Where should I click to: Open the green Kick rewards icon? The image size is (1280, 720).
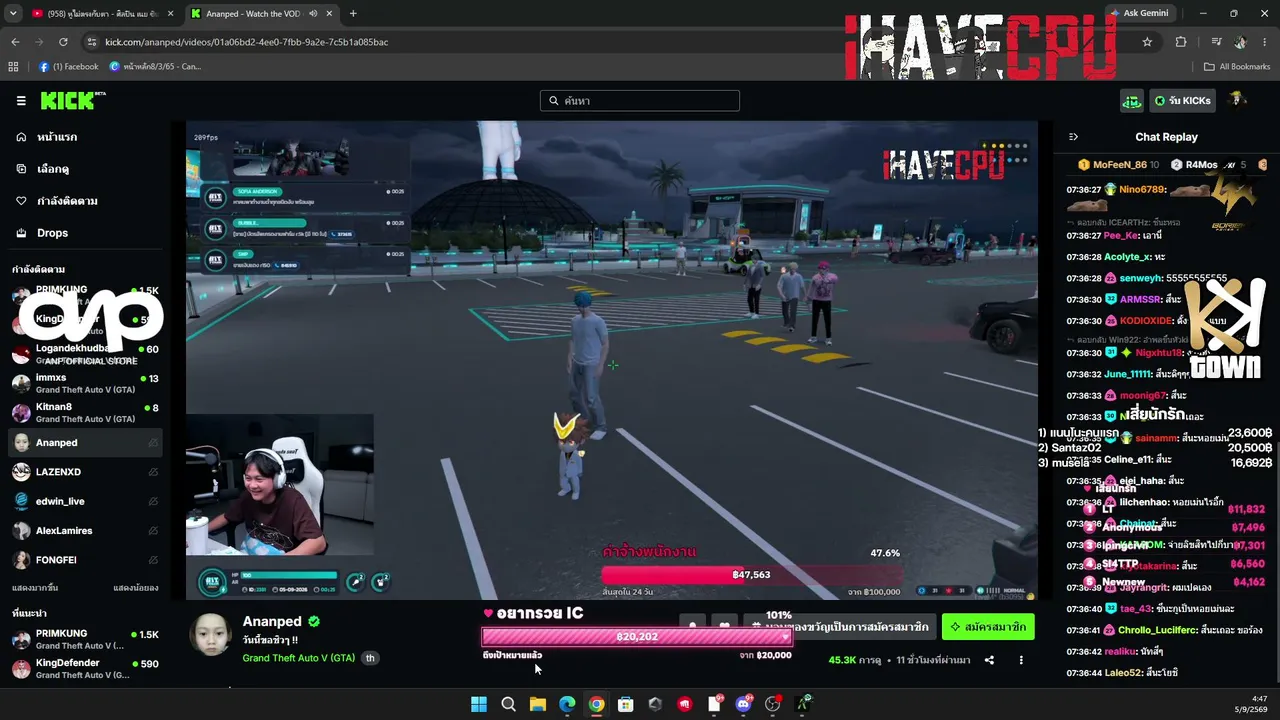point(1132,101)
